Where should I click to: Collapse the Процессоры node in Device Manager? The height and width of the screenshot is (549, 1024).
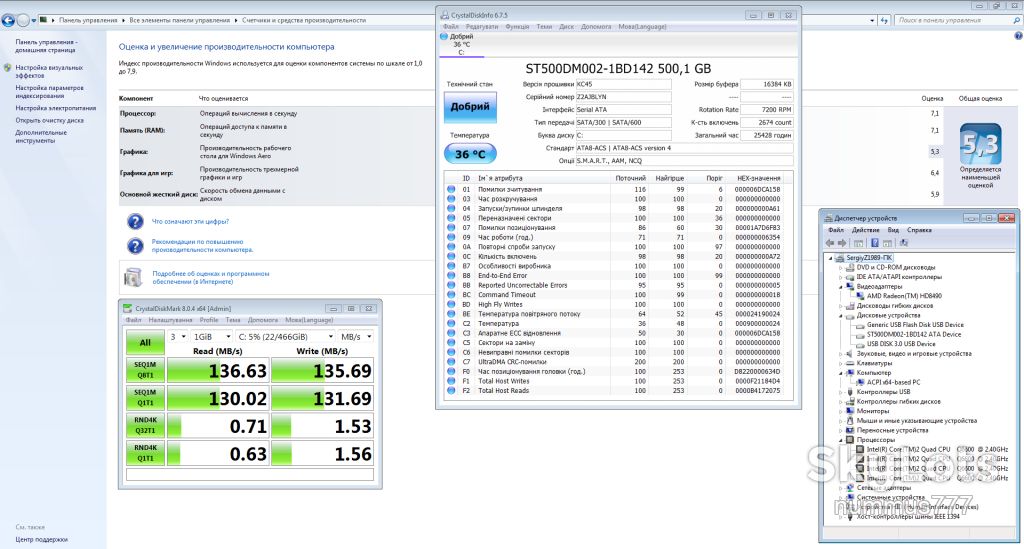[841, 440]
